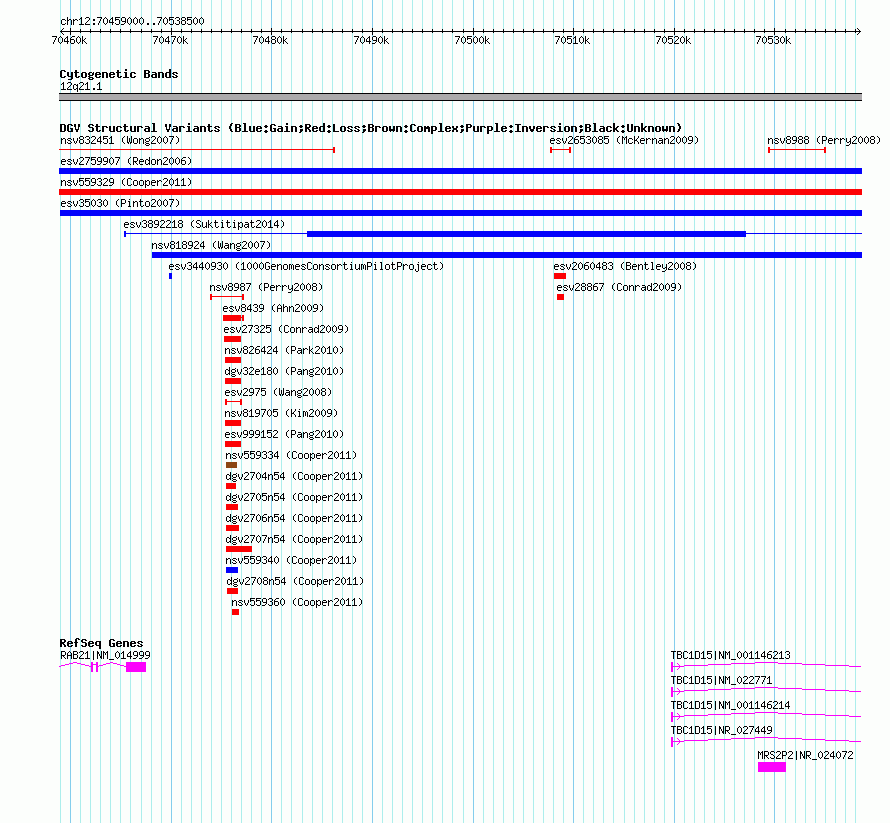Click the nsv818924 (Wang2007) label
This screenshot has width=890, height=823.
pyautogui.click(x=211, y=245)
